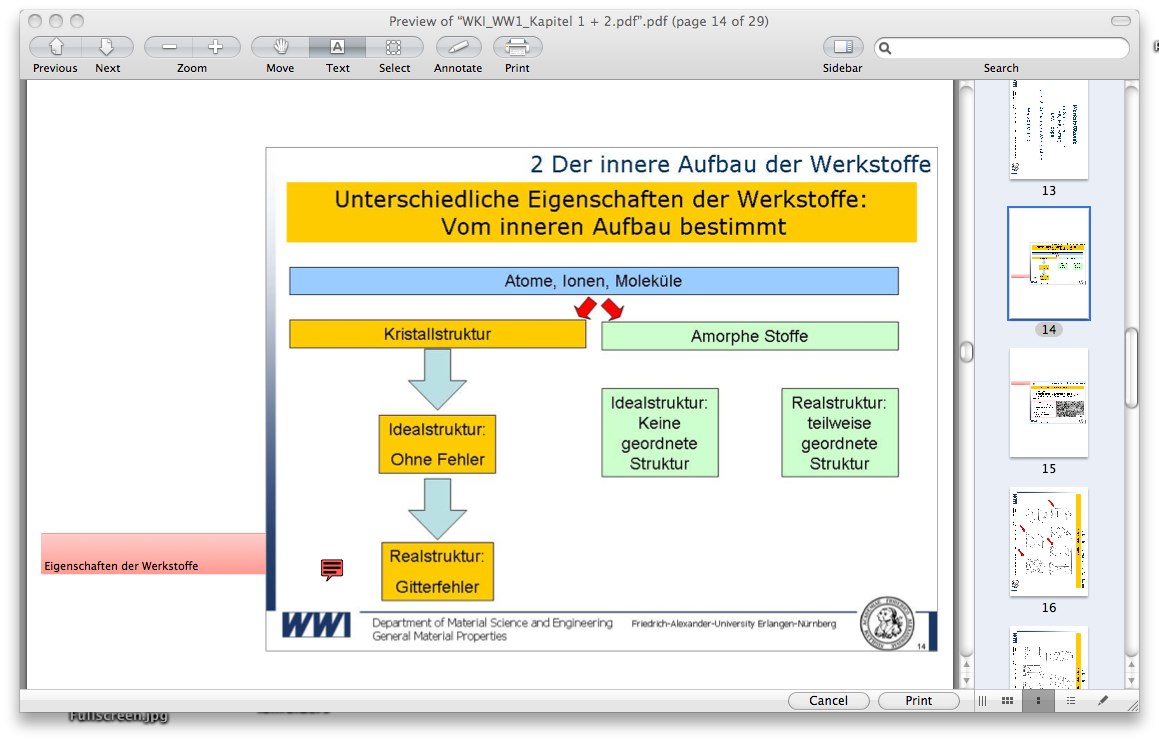Click the 'Kristallstruktur' box on the slide
Viewport: 1159px width, 742px height.
438,334
